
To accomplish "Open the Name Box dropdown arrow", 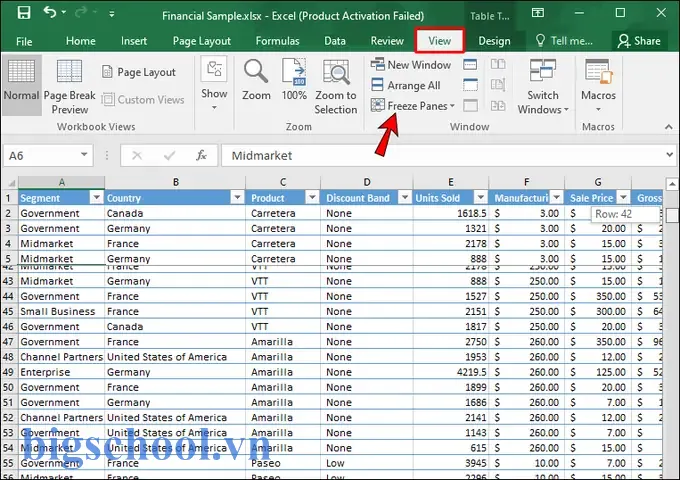I will point(84,155).
